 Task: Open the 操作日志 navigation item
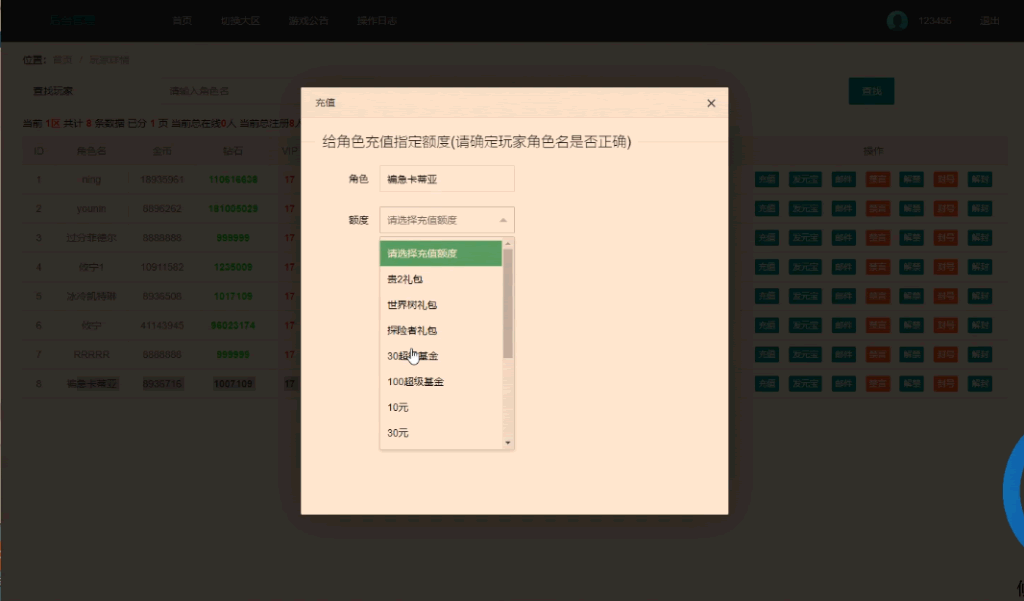pyautogui.click(x=377, y=21)
